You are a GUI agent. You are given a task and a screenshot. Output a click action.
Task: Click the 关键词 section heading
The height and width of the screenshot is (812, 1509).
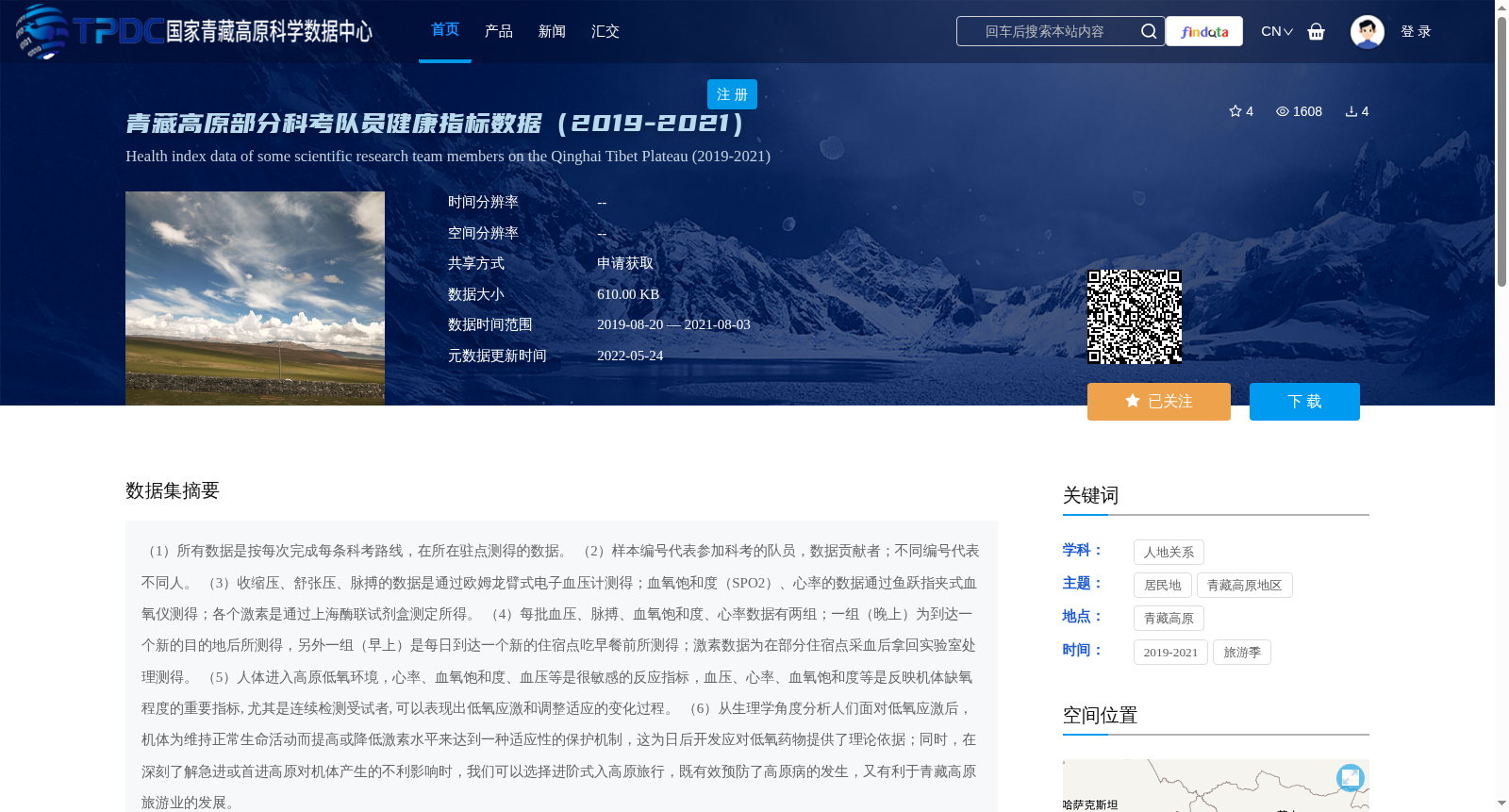tap(1091, 495)
